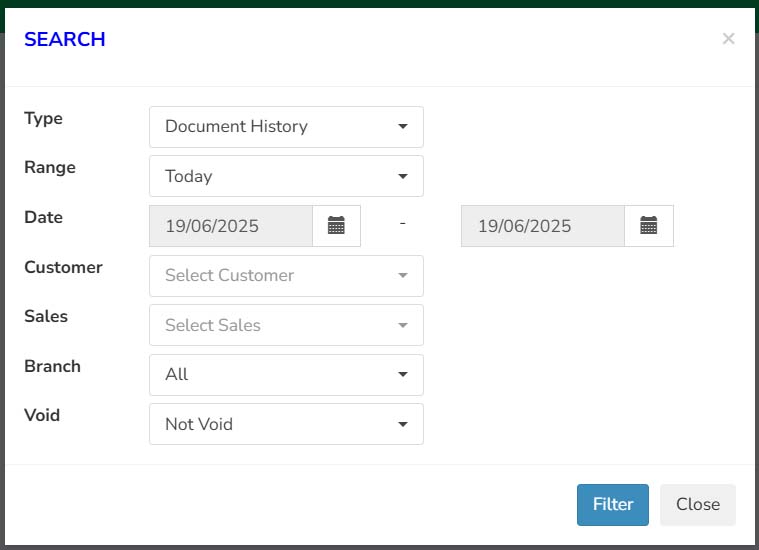Click the SEARCH dialog title
Image resolution: width=759 pixels, height=550 pixels.
pos(65,39)
